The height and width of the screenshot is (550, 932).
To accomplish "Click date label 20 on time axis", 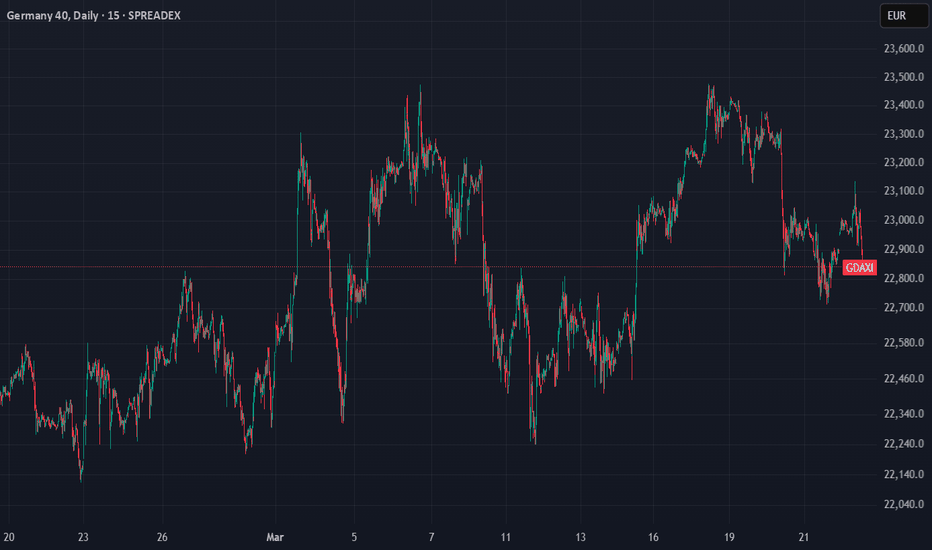I will [9, 538].
